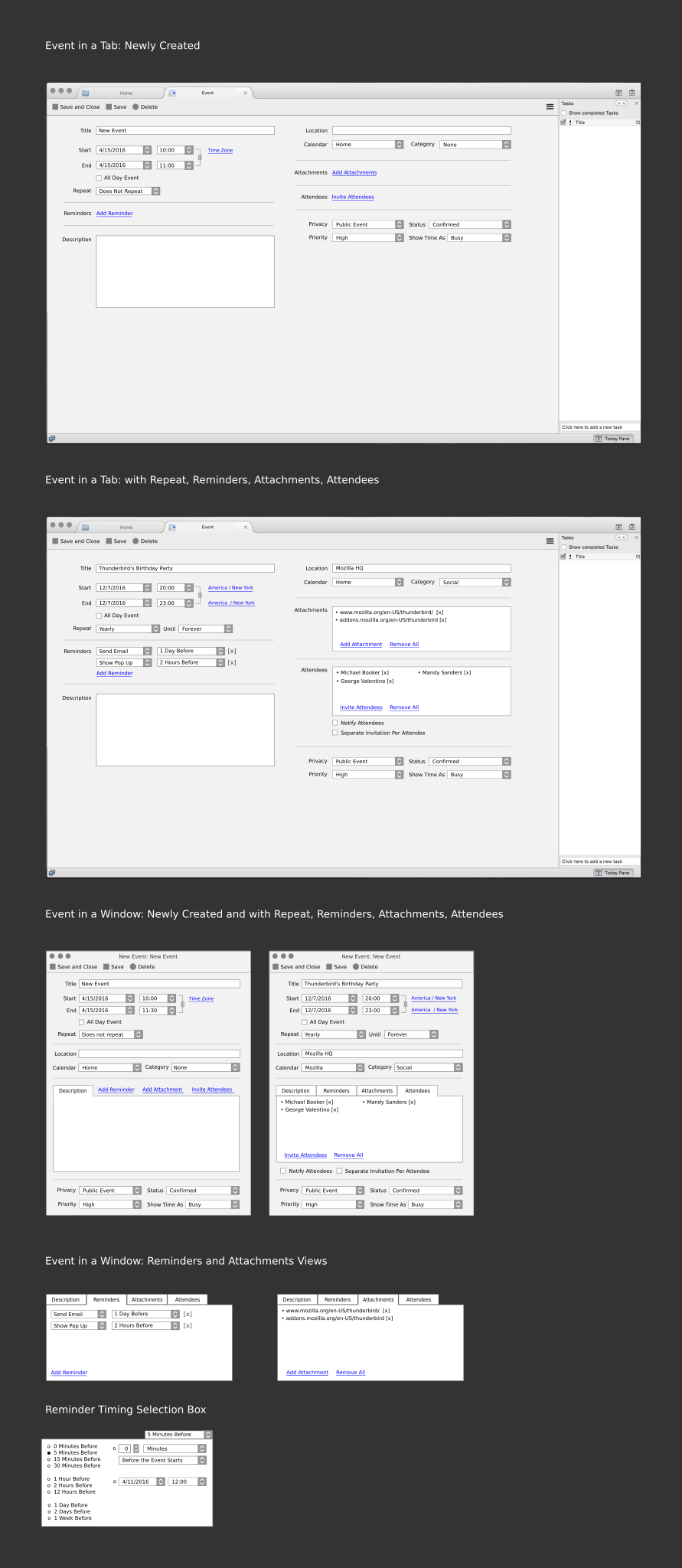Click Location field 'Mozilla HQ' in Birthday Party tab

coord(422,568)
